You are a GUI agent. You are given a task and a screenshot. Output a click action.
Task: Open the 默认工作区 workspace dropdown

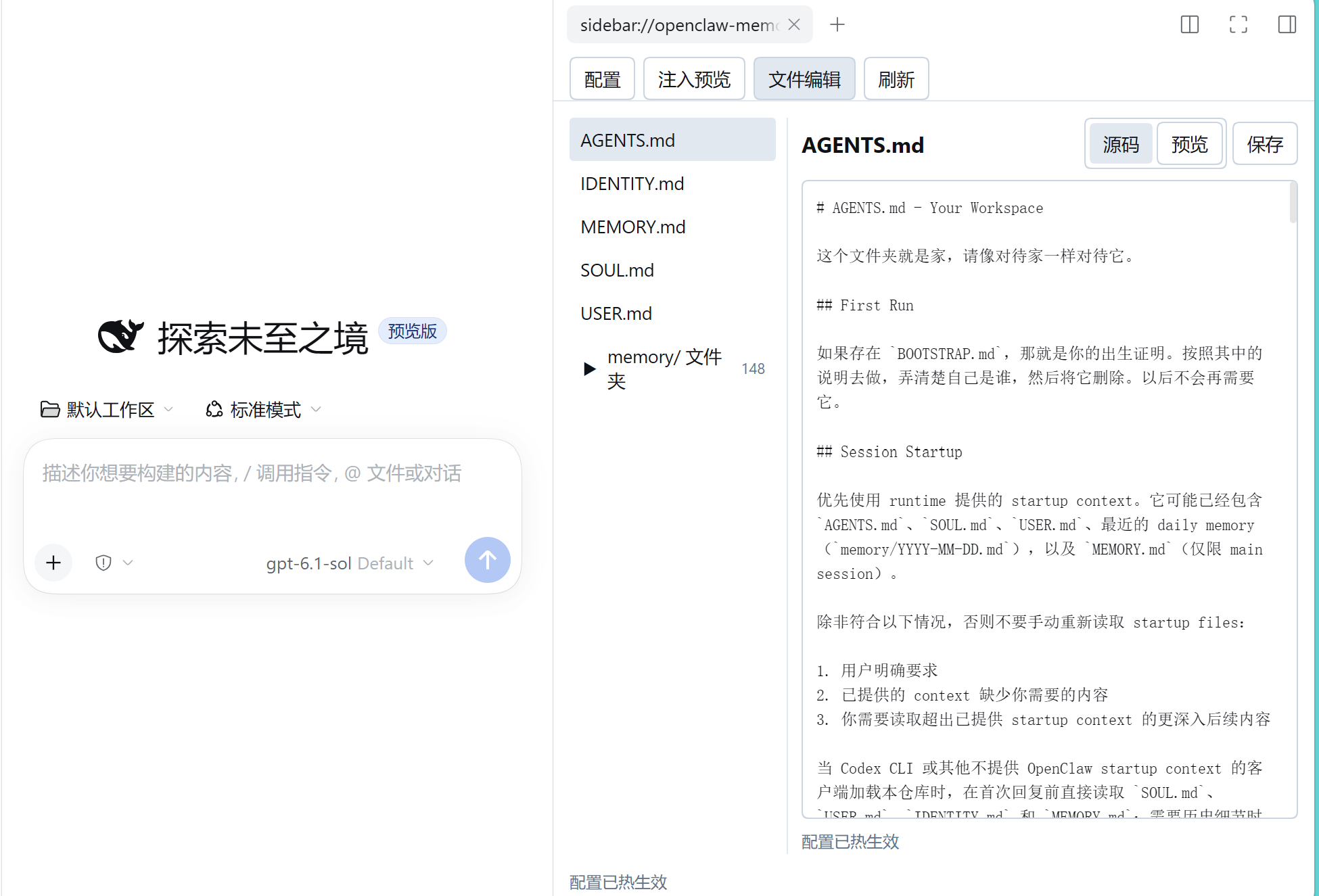107,410
